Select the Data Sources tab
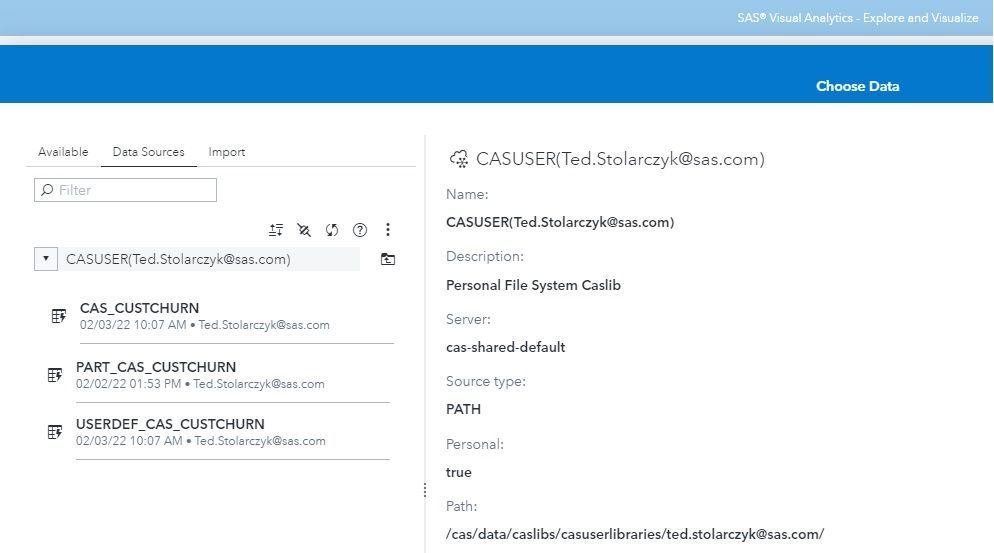Image resolution: width=994 pixels, height=553 pixels. [x=148, y=152]
